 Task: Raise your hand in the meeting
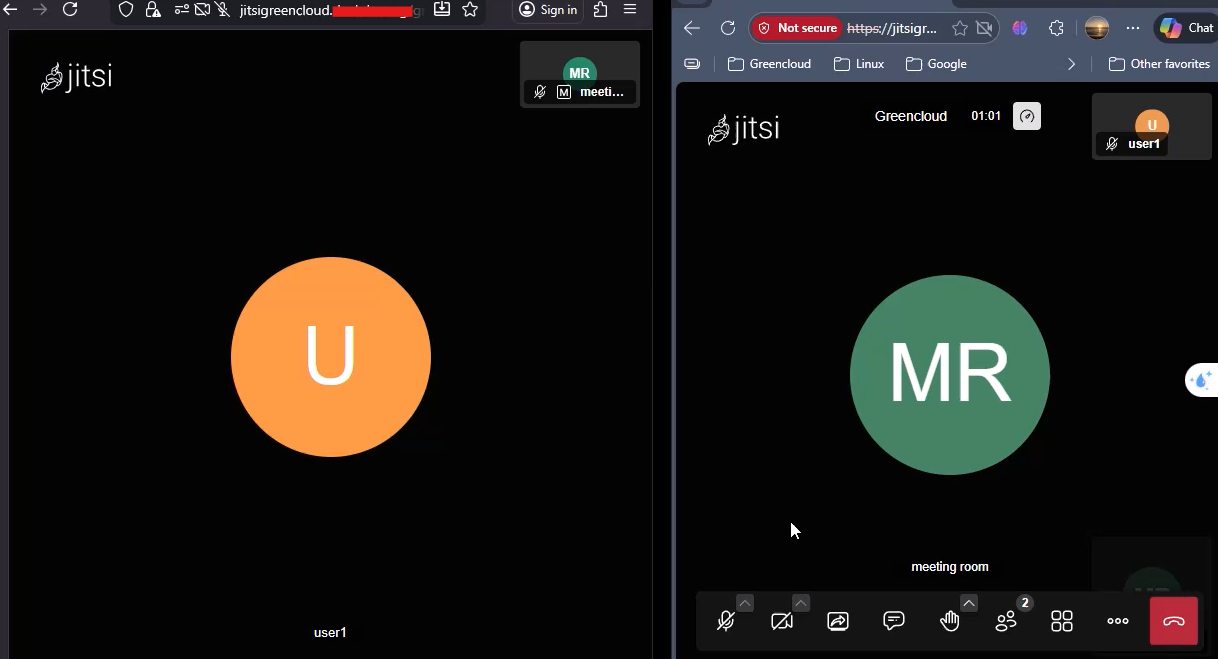coord(950,621)
